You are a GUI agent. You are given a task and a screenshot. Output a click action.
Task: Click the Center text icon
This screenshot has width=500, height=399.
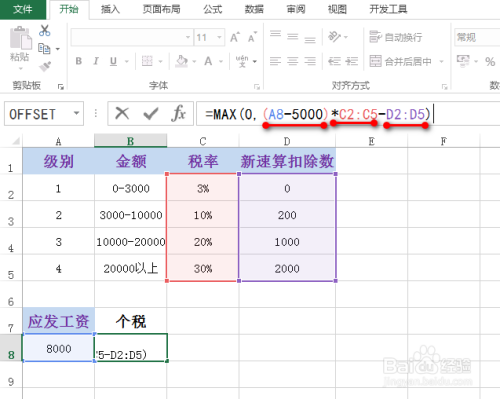coord(293,61)
